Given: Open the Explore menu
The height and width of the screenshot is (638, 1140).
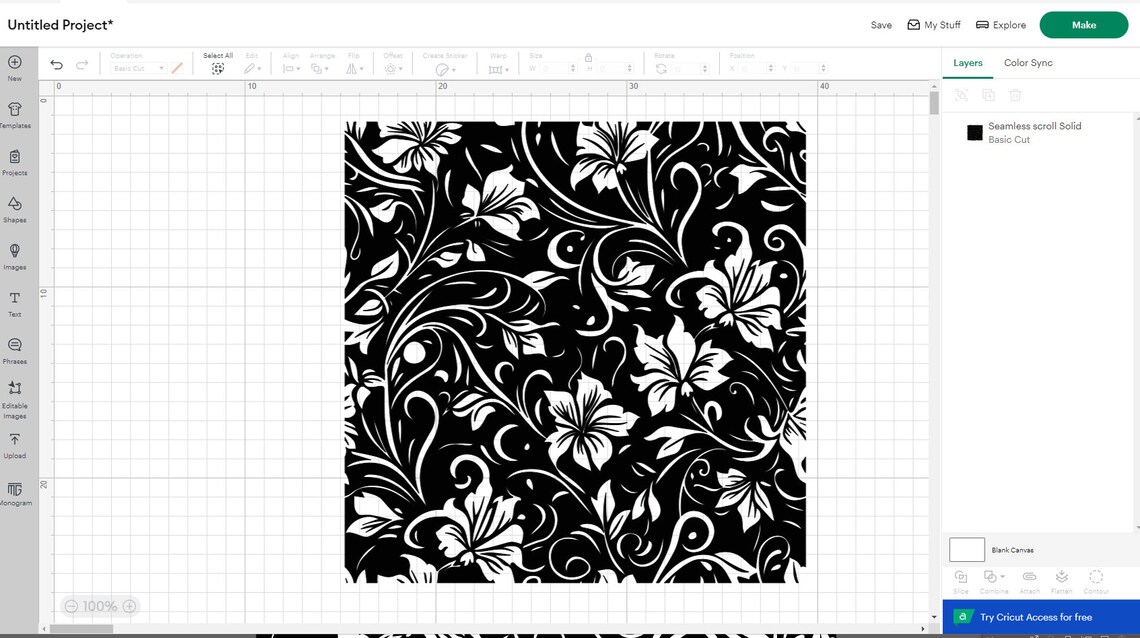Looking at the screenshot, I should point(1000,24).
